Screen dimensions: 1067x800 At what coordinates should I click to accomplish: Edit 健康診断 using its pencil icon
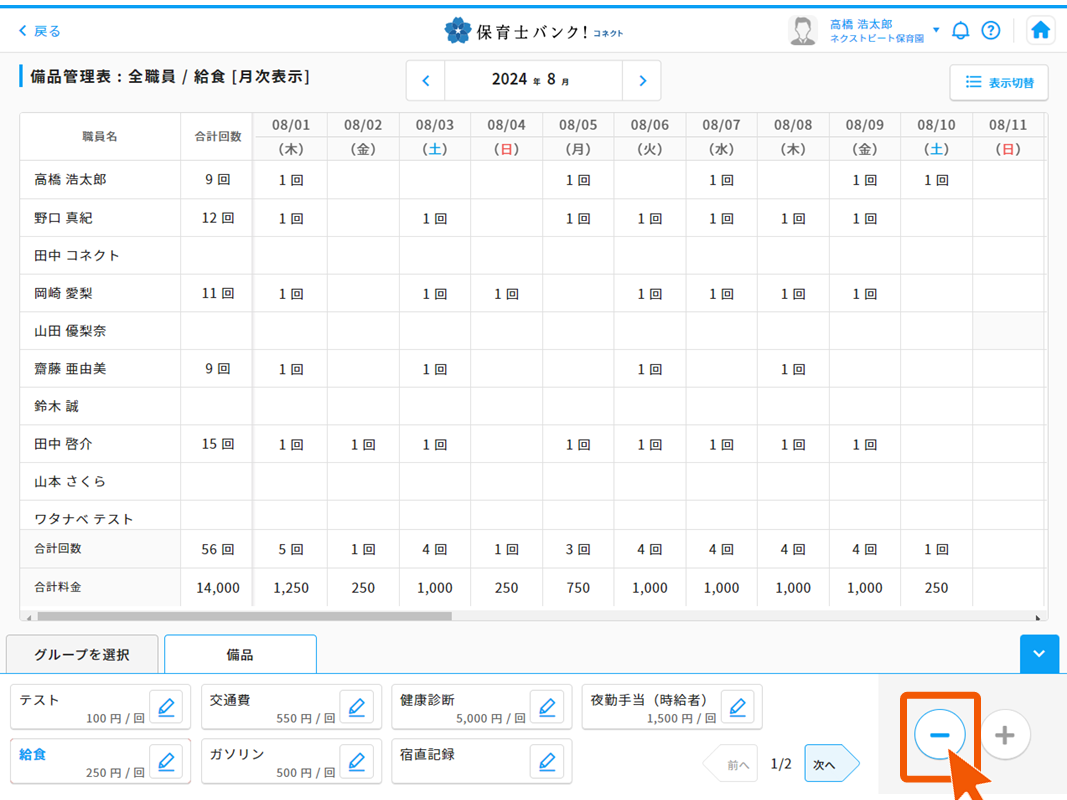click(547, 707)
